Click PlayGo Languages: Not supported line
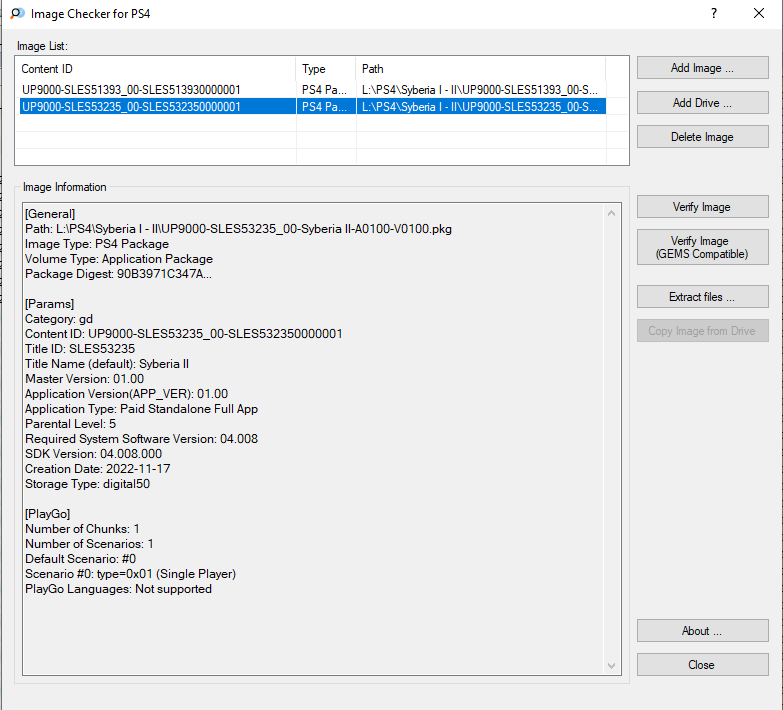The image size is (783, 710). click(118, 588)
